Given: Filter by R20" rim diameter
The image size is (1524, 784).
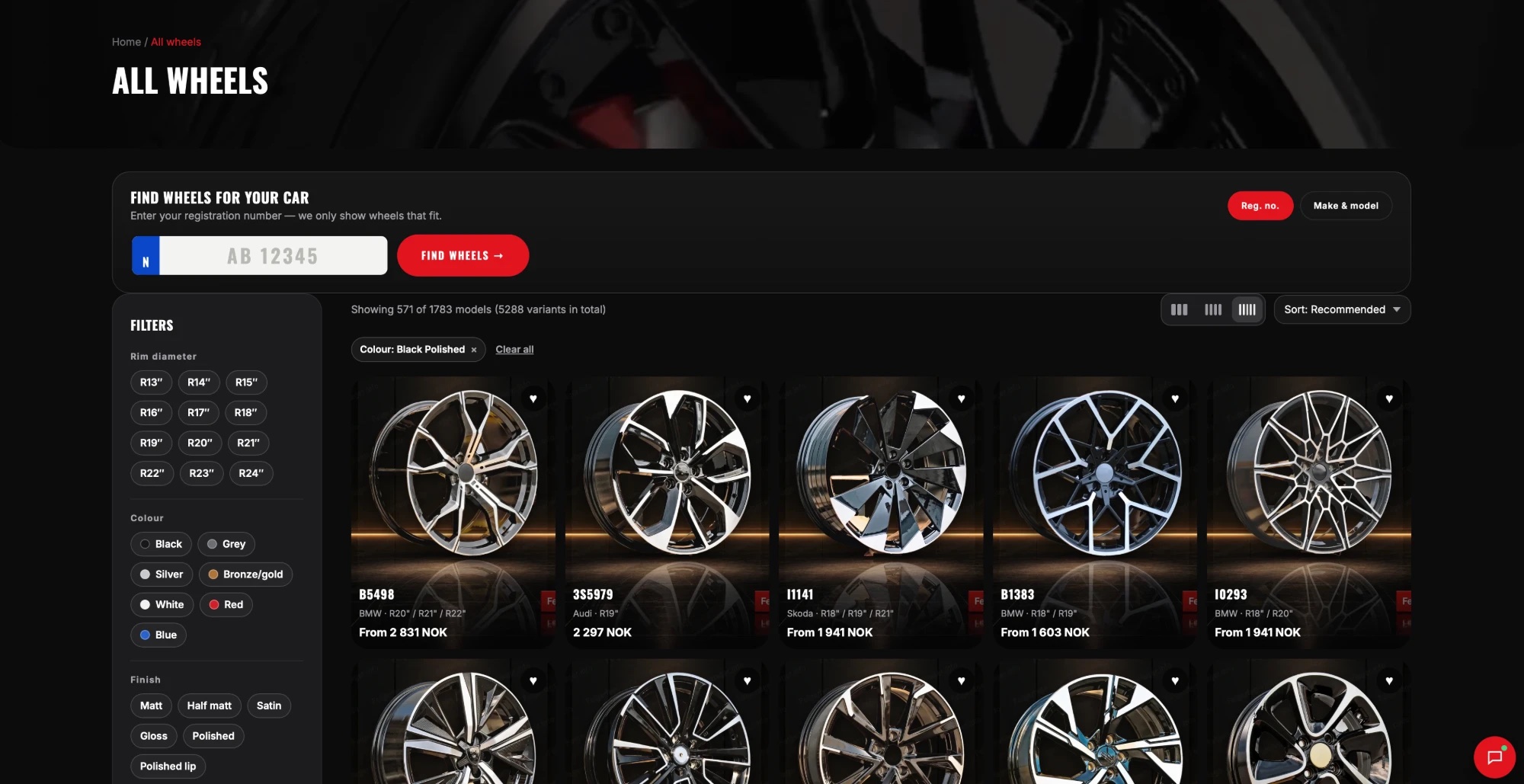Looking at the screenshot, I should (x=200, y=443).
